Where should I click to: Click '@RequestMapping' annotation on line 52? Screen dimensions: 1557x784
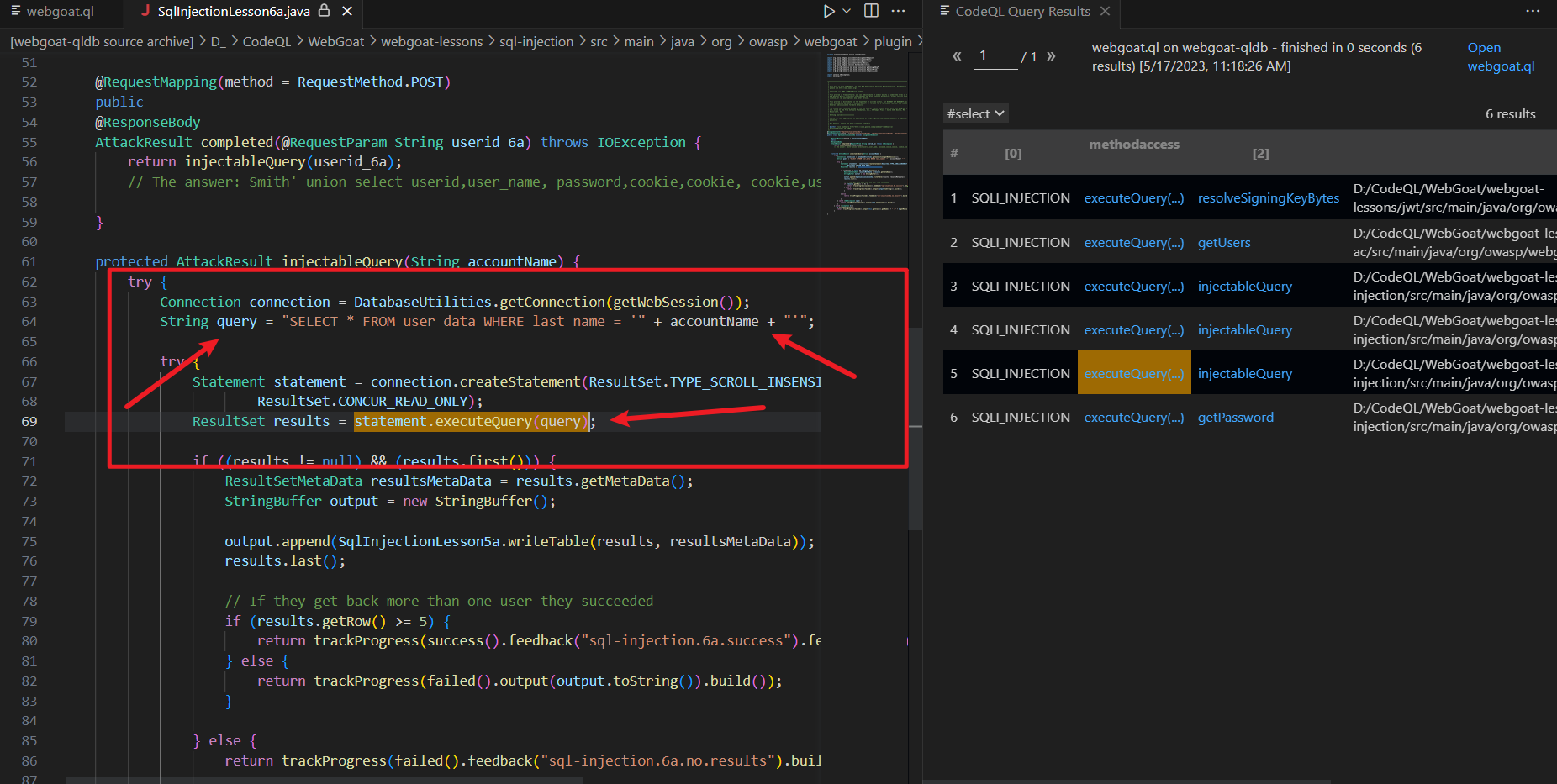(x=156, y=82)
